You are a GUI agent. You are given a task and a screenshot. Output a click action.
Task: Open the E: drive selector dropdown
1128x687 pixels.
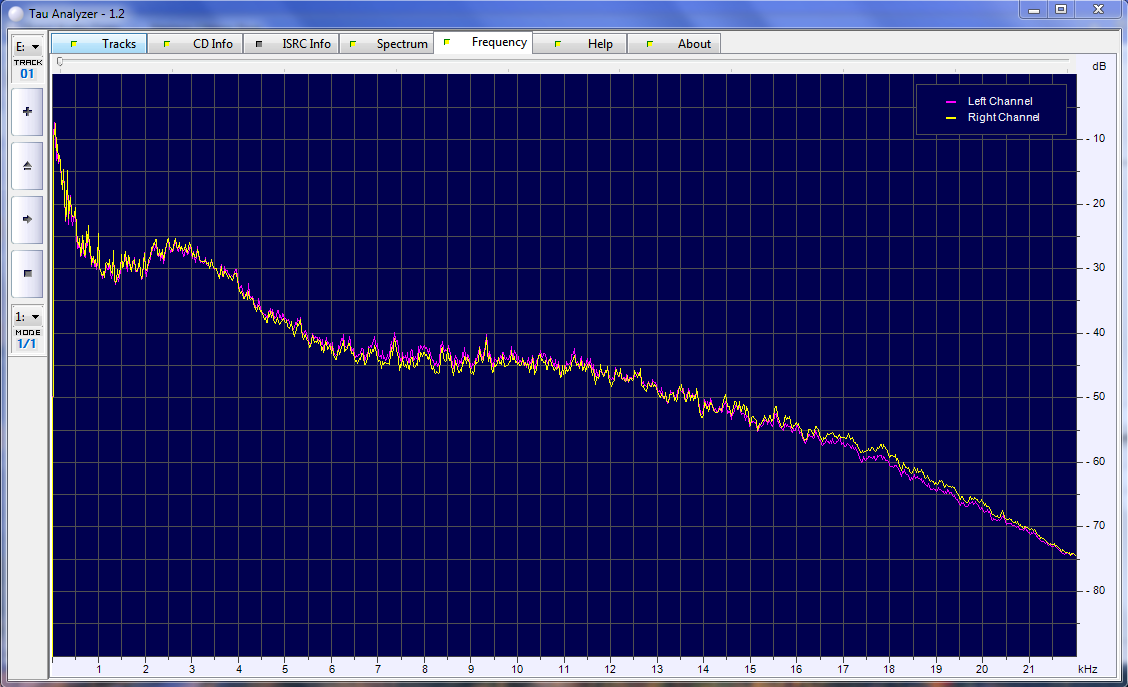[27, 46]
